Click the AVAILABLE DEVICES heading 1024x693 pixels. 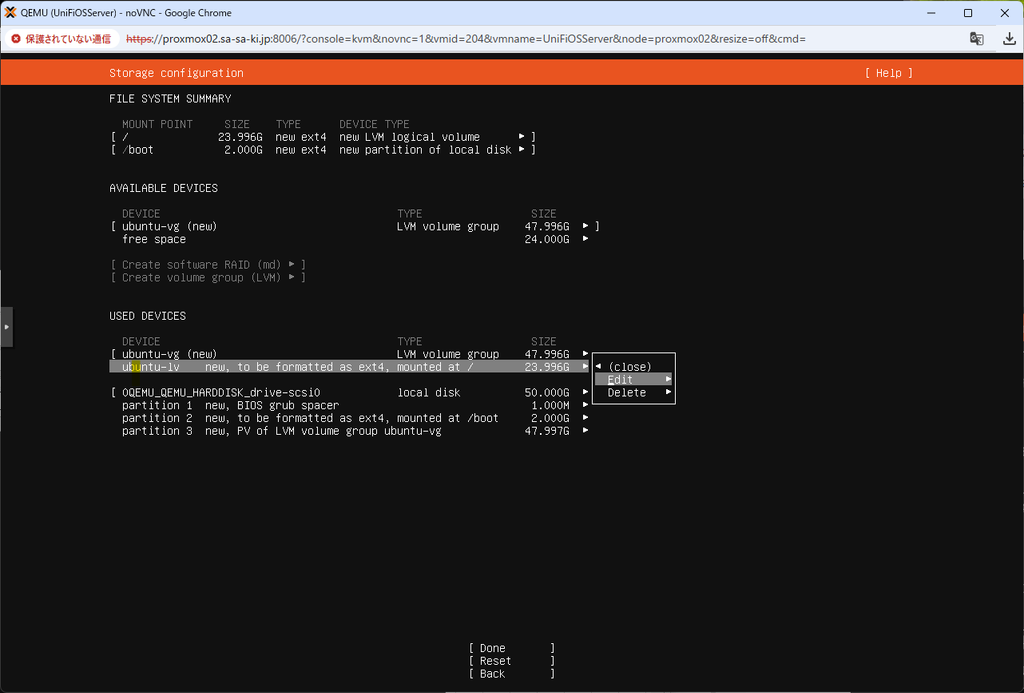(163, 188)
